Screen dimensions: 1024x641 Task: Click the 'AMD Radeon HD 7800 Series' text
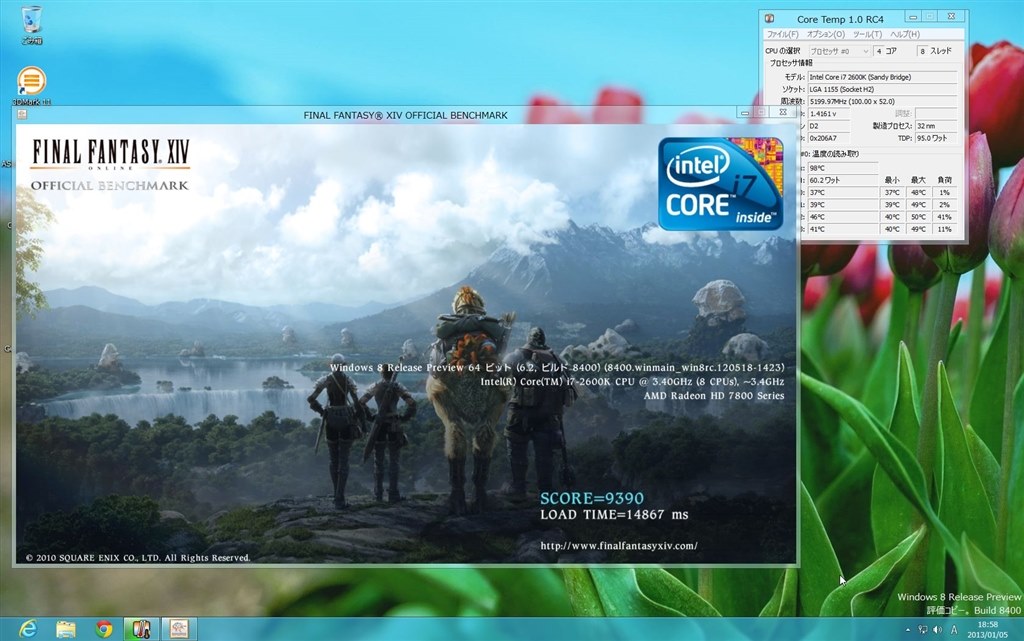(x=714, y=396)
